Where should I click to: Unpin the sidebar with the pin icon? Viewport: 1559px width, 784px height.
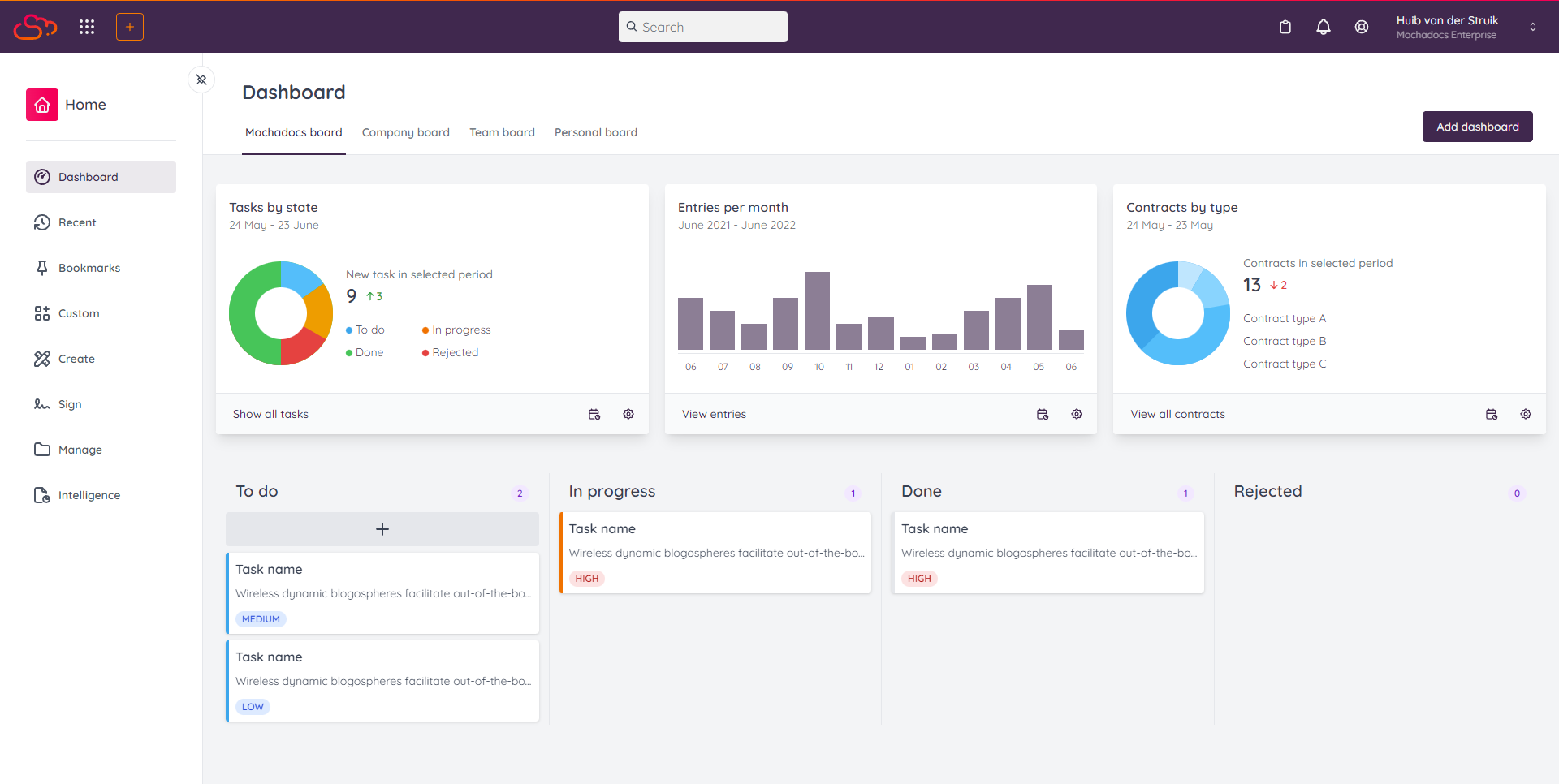[x=201, y=80]
